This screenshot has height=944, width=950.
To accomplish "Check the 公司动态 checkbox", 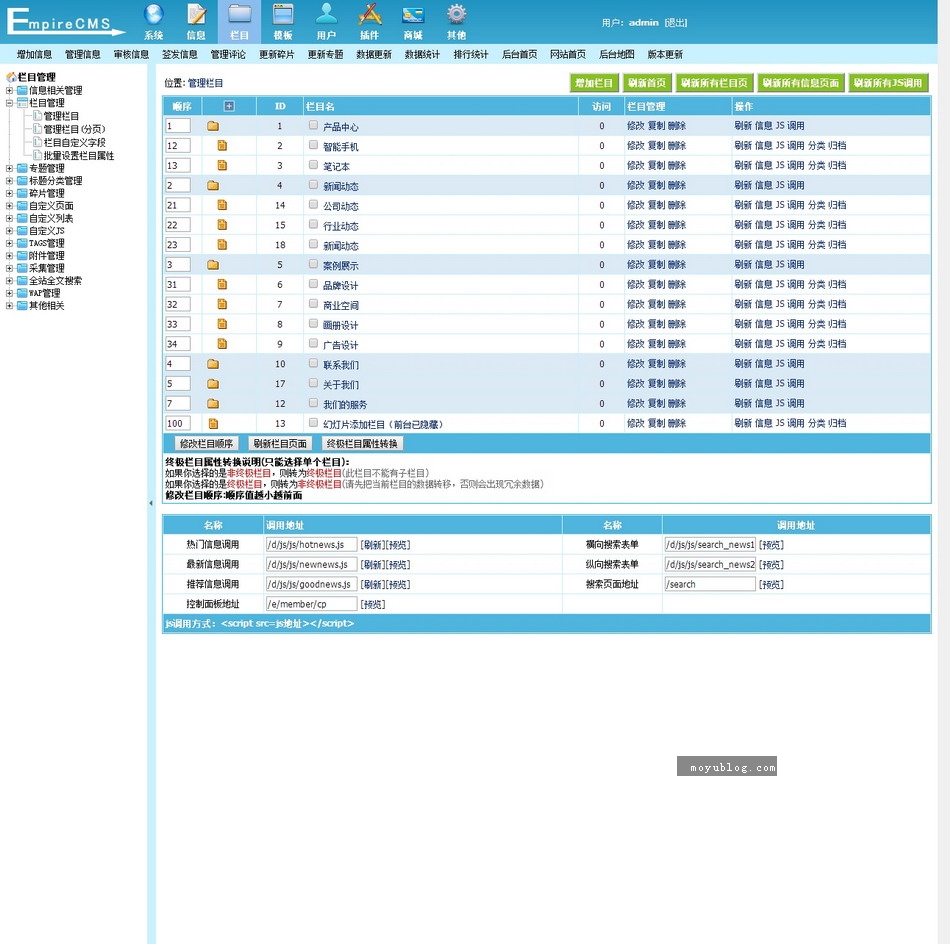I will [x=313, y=205].
